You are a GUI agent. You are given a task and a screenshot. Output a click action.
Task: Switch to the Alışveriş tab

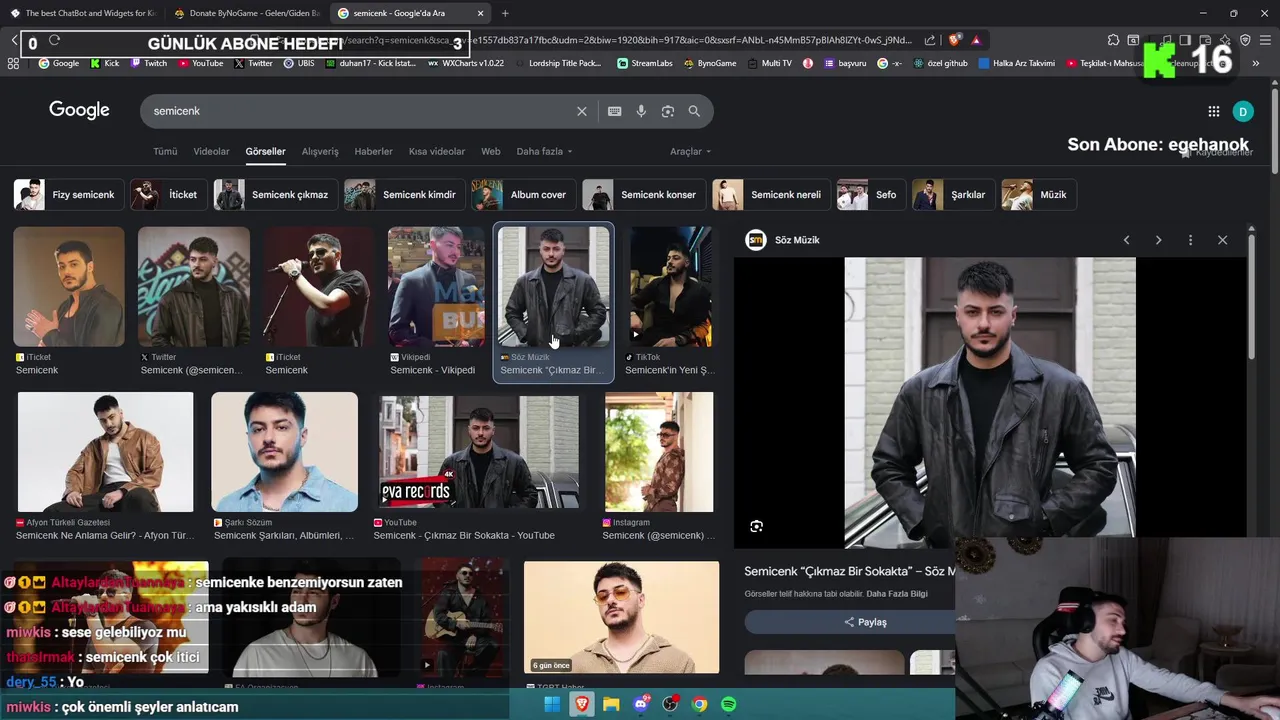pos(320,151)
